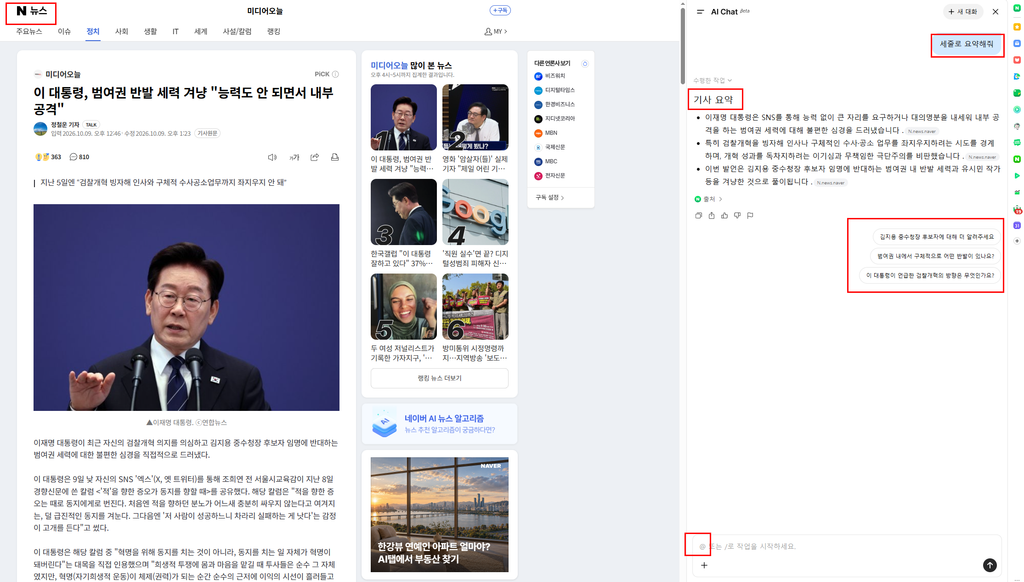Open MBN in other press list
The height and width of the screenshot is (582, 1024).
click(546, 133)
